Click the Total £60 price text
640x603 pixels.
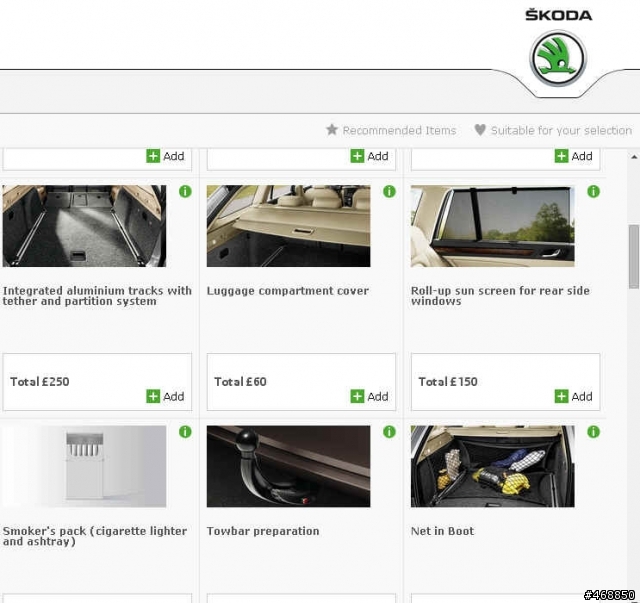tap(240, 382)
